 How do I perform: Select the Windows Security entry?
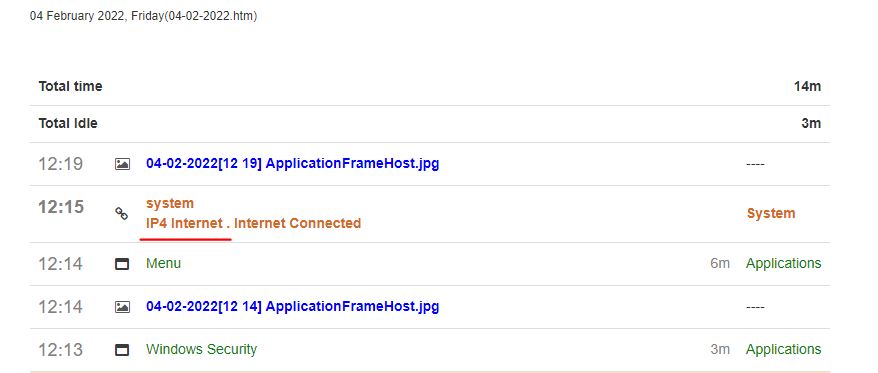(201, 349)
